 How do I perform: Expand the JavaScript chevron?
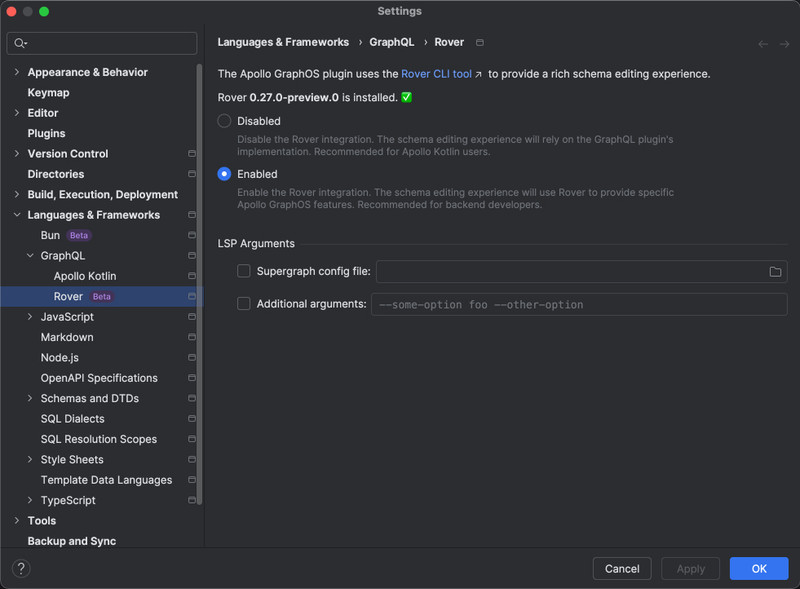(x=30, y=317)
